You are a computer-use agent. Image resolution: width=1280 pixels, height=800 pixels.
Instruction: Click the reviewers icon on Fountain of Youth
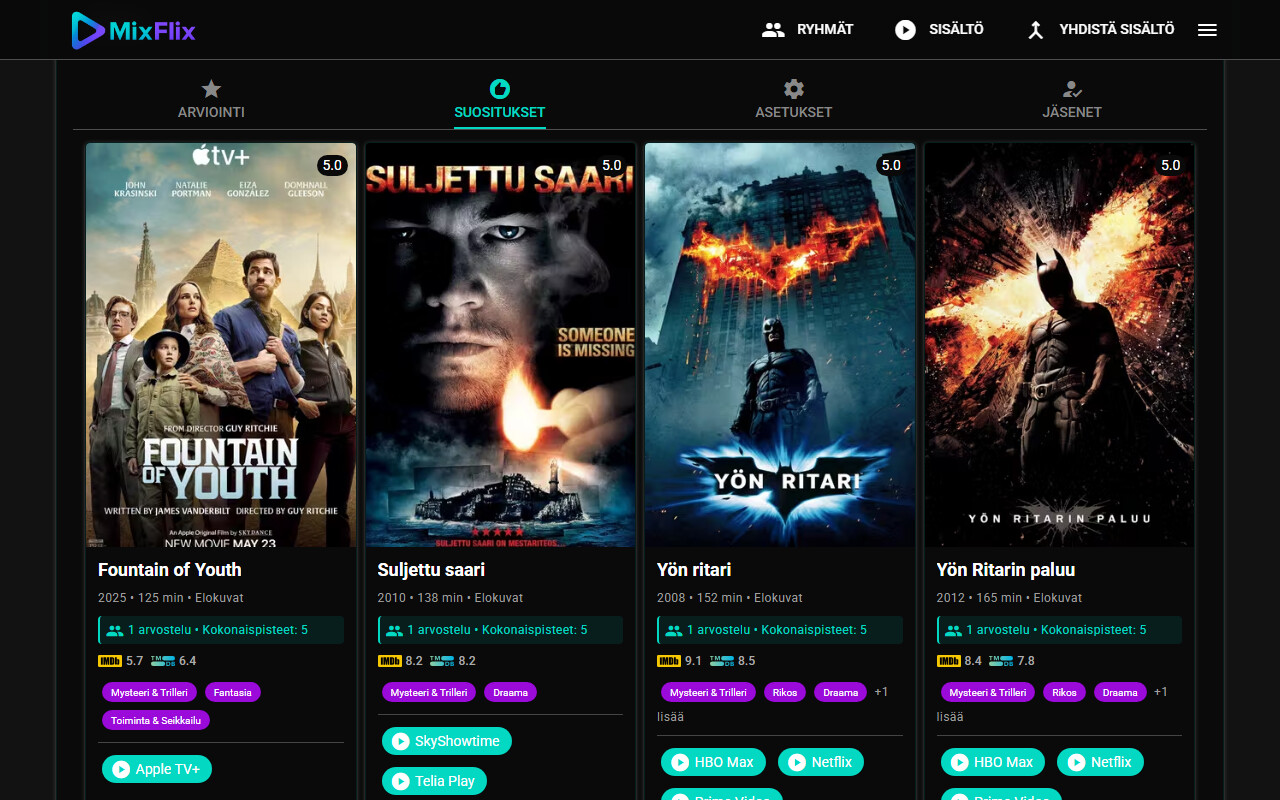tap(115, 631)
